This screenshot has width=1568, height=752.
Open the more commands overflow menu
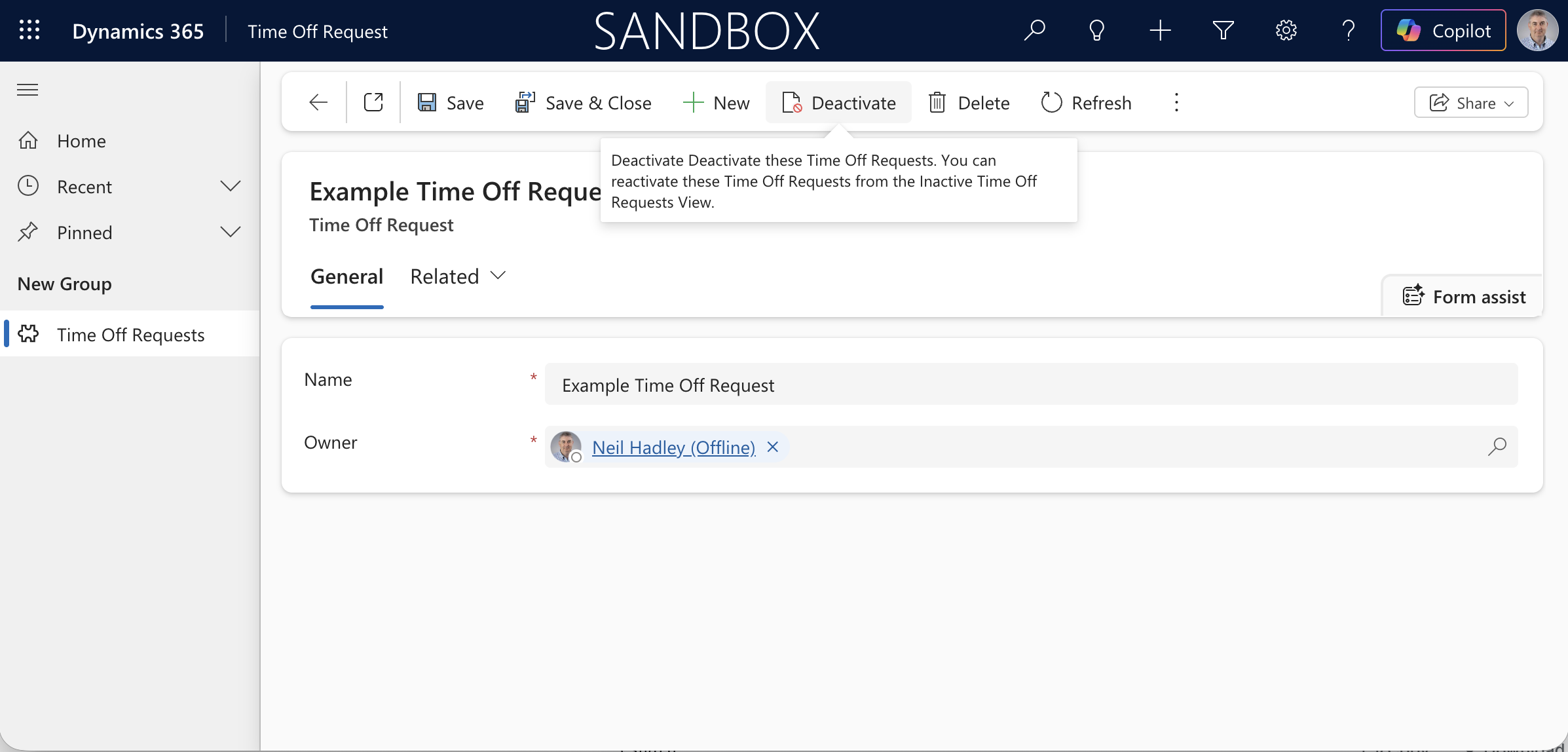tap(1176, 102)
